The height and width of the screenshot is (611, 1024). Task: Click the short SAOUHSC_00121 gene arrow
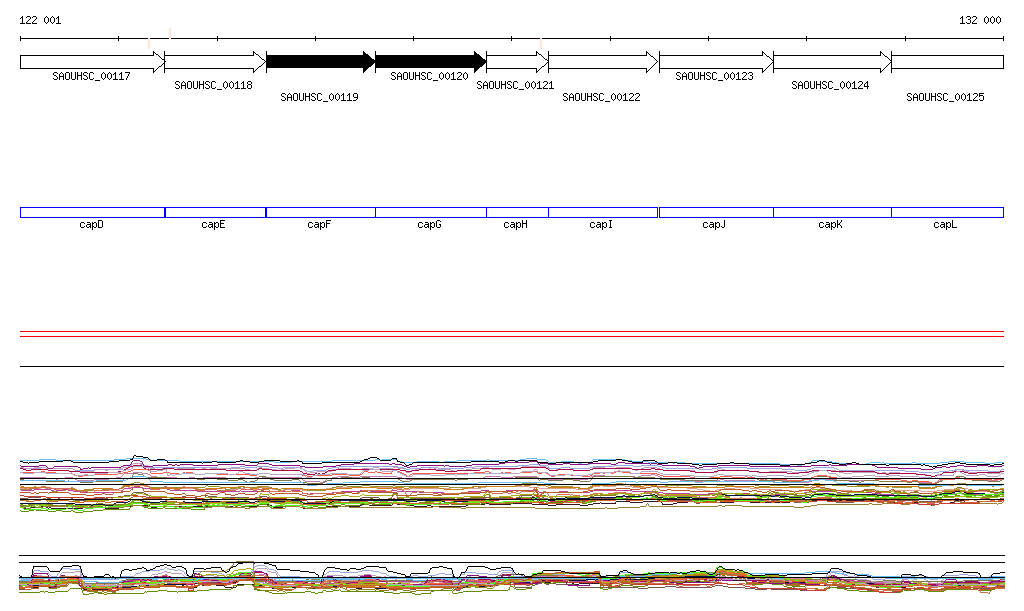point(516,62)
